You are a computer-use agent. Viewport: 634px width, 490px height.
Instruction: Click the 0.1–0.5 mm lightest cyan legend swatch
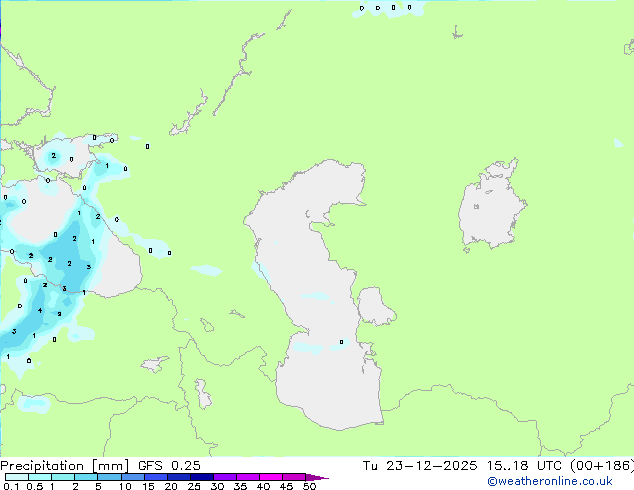(17, 477)
